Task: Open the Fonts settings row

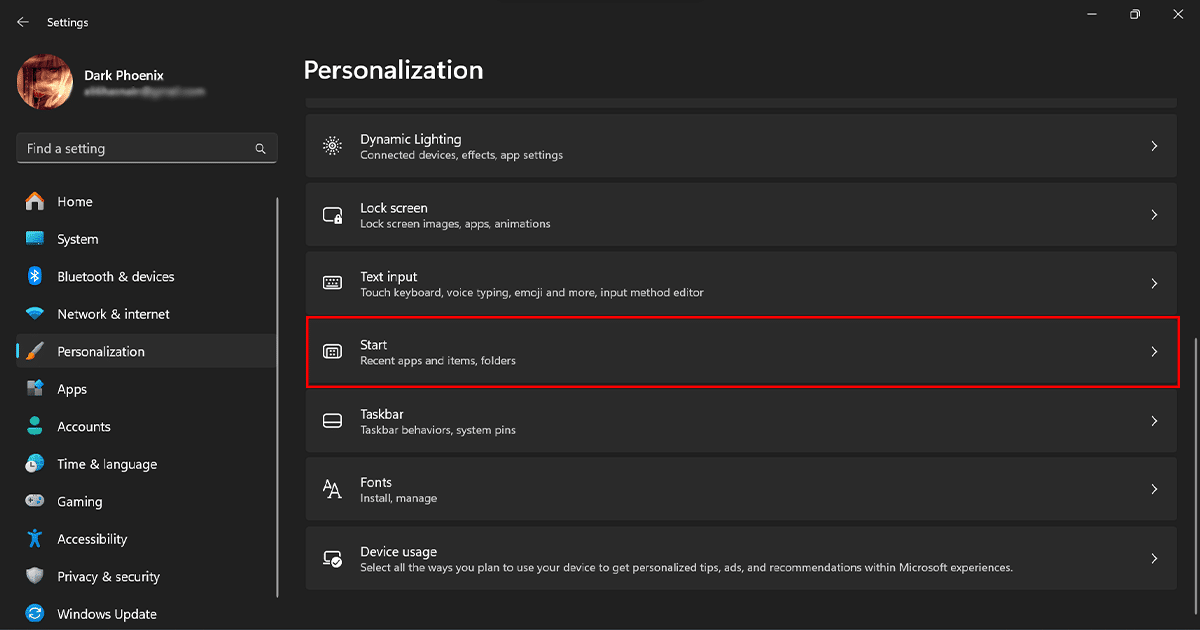Action: tap(740, 489)
